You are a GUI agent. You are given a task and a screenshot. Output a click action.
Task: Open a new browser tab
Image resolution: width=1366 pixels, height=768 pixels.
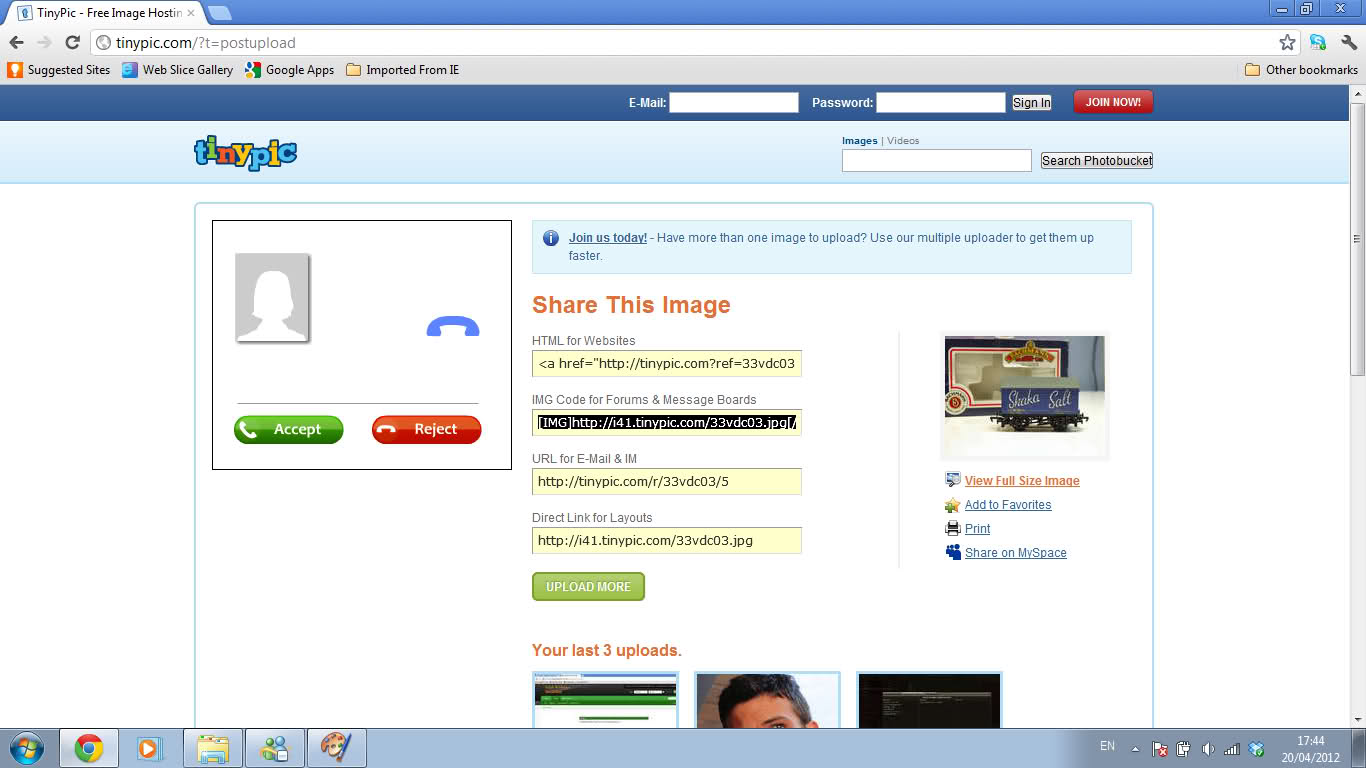click(x=219, y=13)
